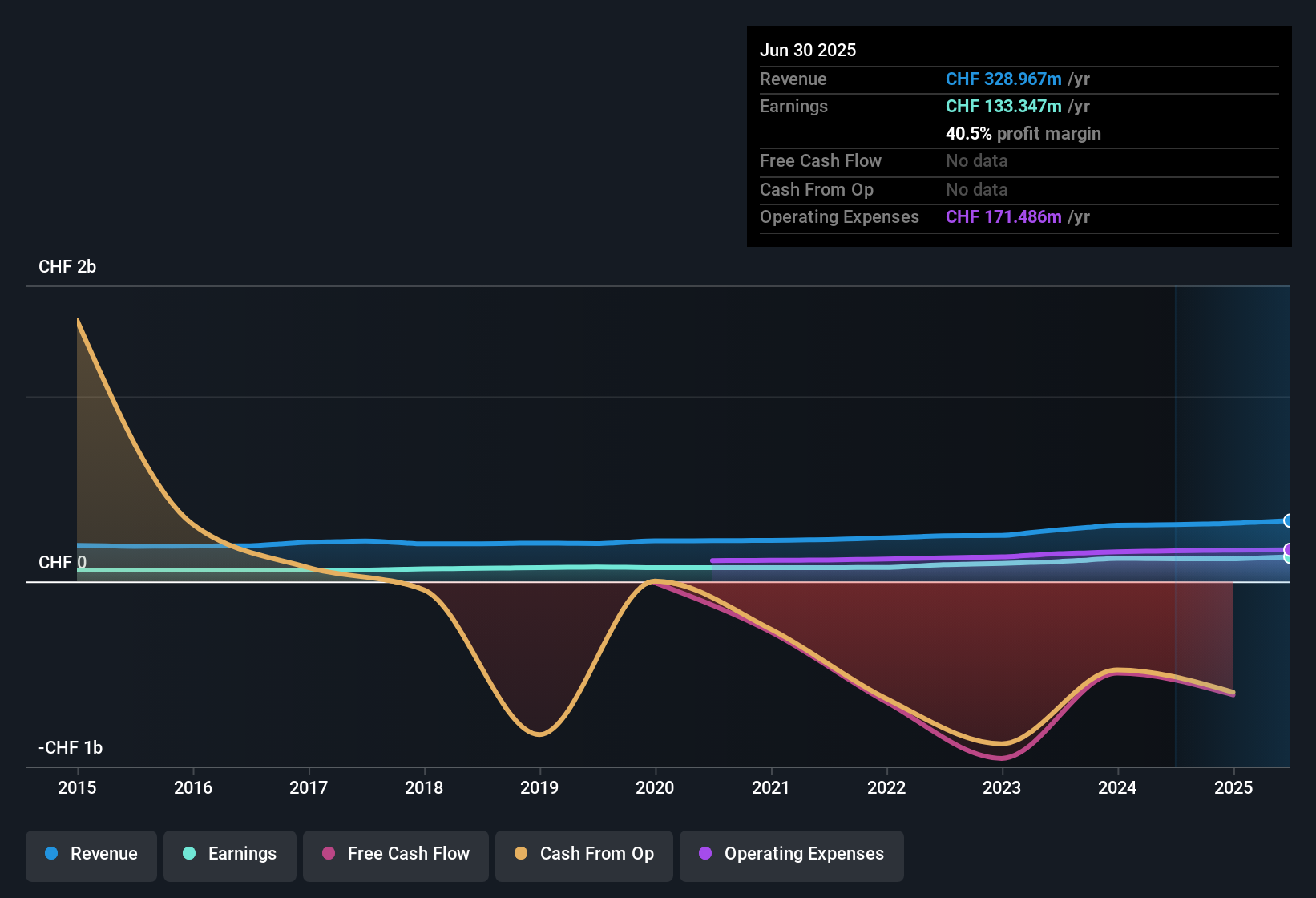
Task: Click the pink Free Cash Flow legend dot
Action: (328, 854)
